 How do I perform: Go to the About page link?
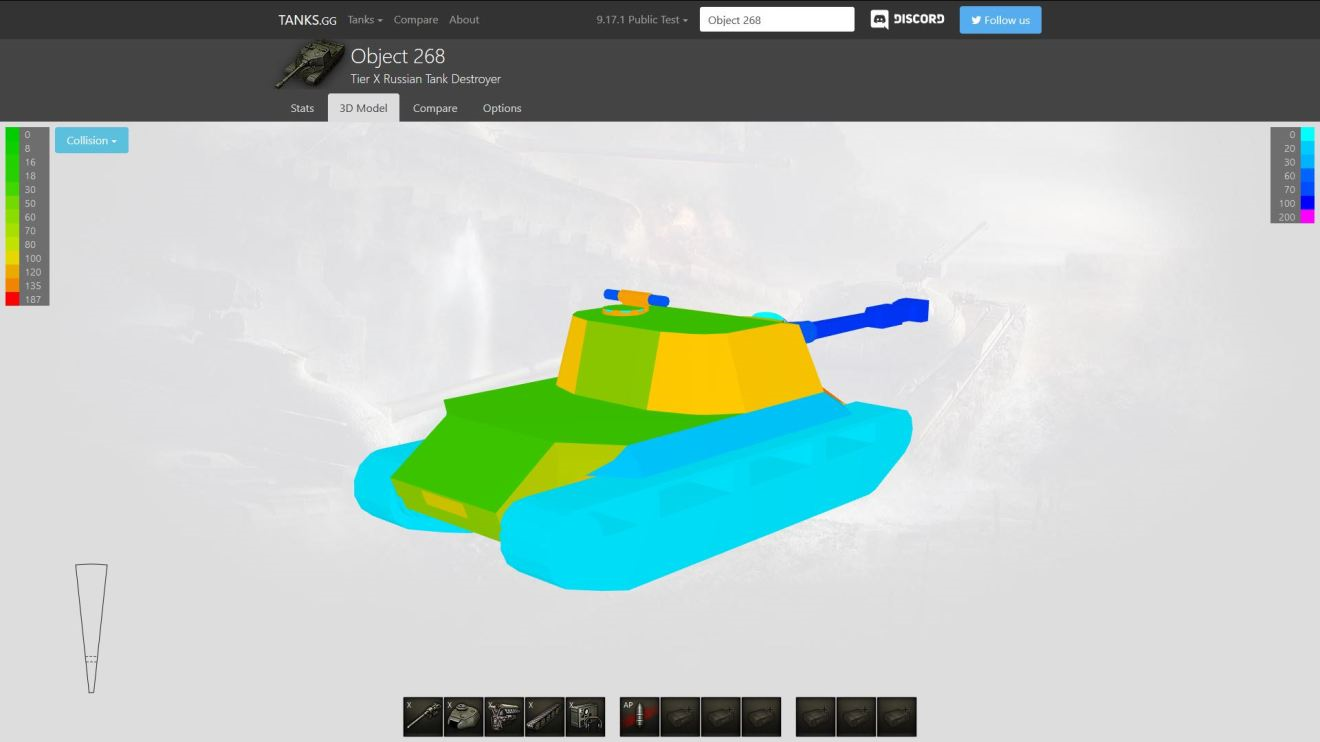pyautogui.click(x=464, y=20)
